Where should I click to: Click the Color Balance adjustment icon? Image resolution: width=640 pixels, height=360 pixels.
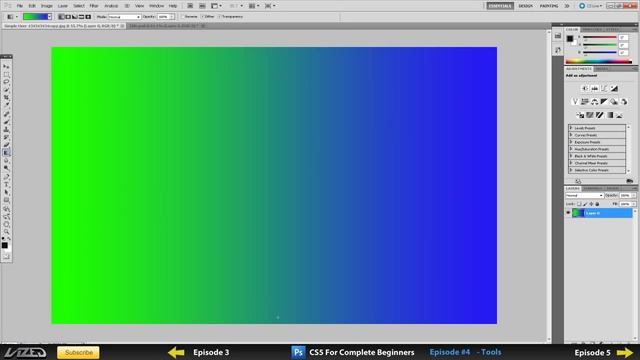point(595,102)
